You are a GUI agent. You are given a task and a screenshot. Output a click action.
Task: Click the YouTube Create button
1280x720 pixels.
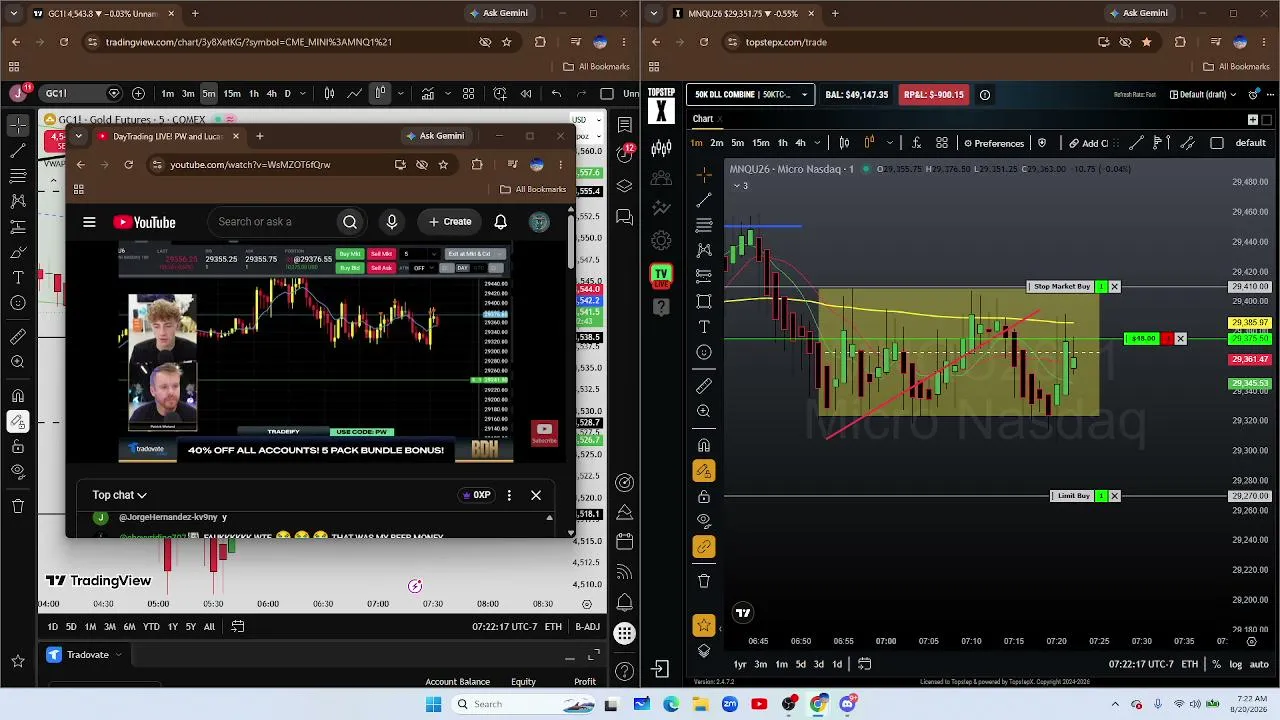(450, 222)
